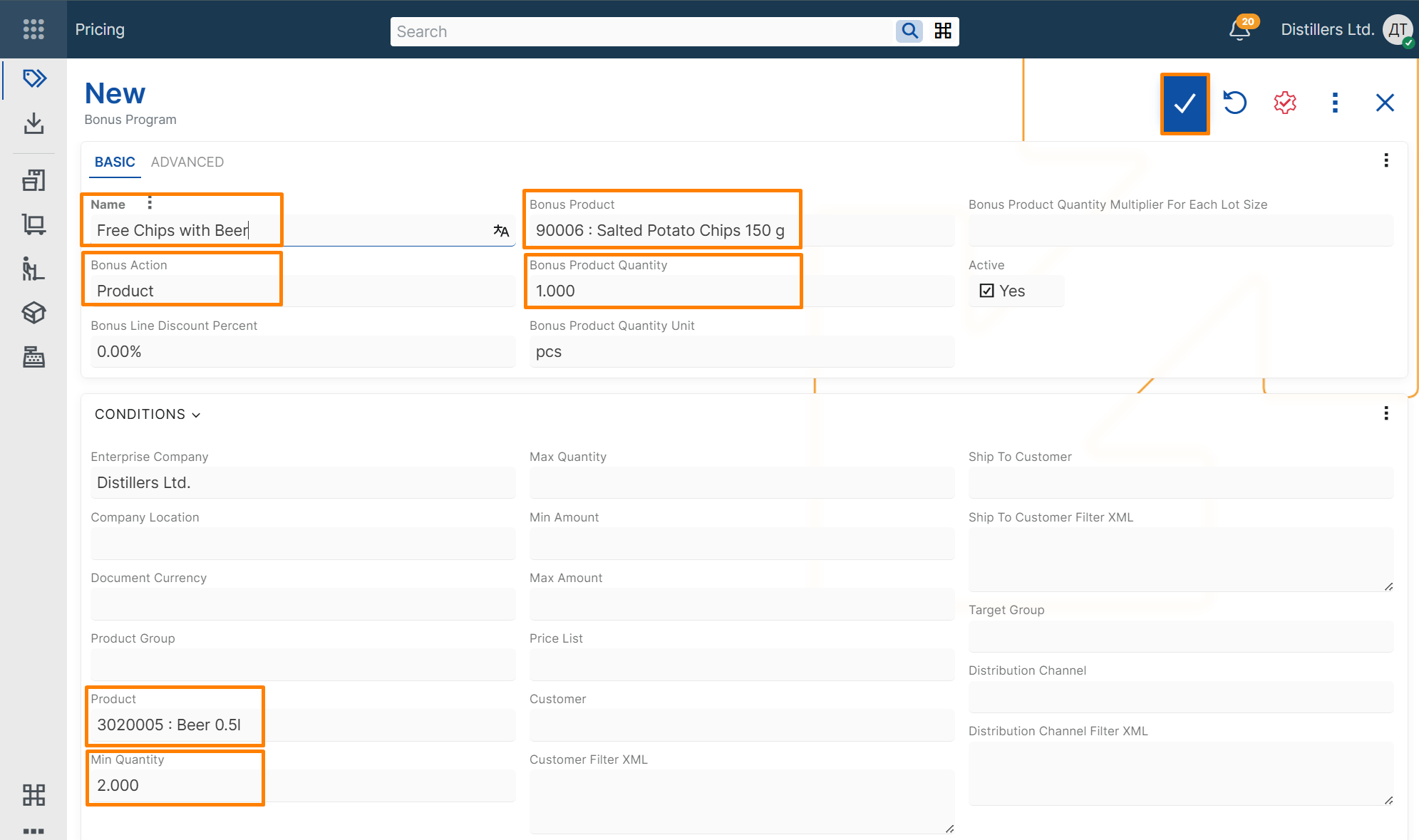Click the Pricing module title
The width and height of the screenshot is (1419, 840).
tap(100, 29)
